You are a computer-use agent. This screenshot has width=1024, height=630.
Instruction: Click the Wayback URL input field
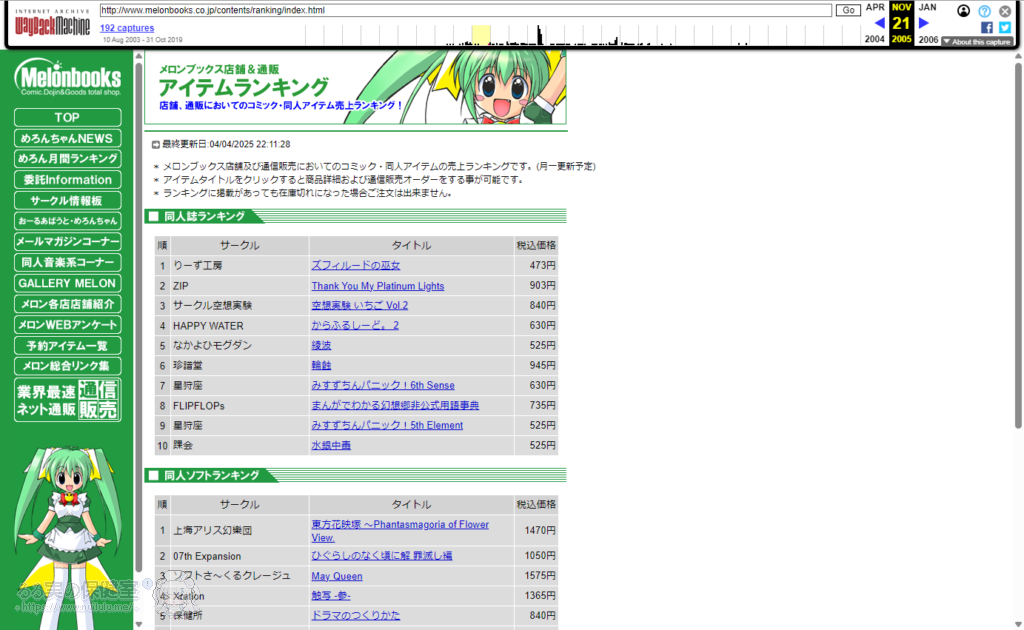click(x=466, y=10)
